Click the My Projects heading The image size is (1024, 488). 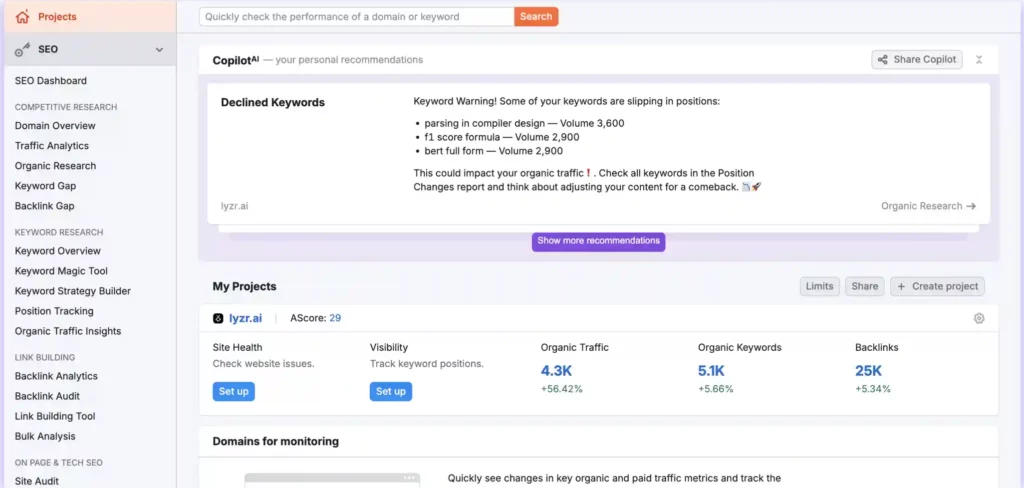[244, 286]
